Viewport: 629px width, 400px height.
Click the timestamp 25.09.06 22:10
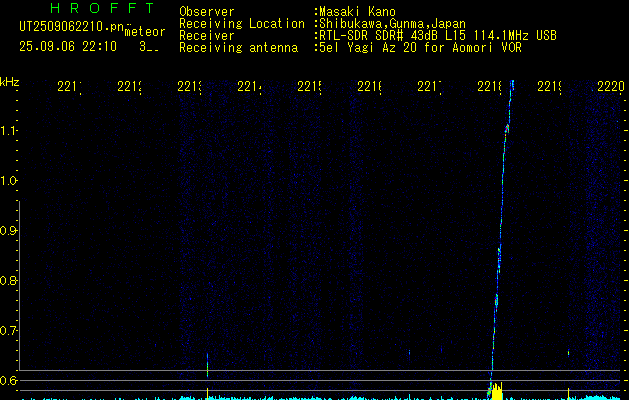pyautogui.click(x=68, y=47)
